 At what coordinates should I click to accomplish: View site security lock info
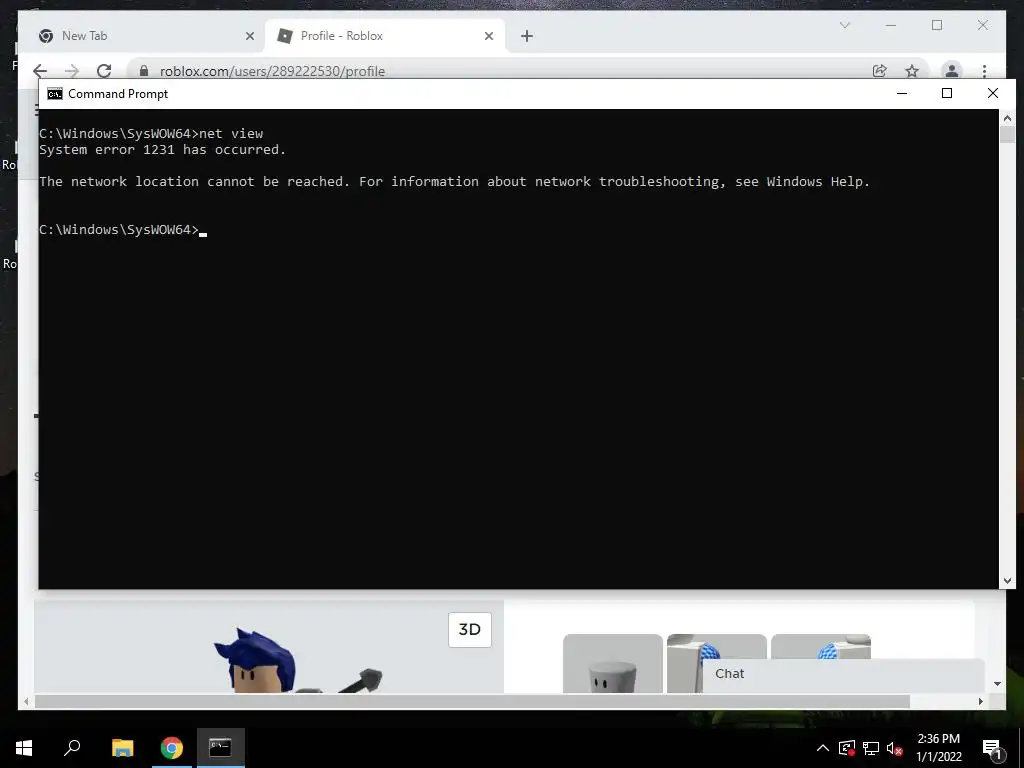pyautogui.click(x=144, y=71)
